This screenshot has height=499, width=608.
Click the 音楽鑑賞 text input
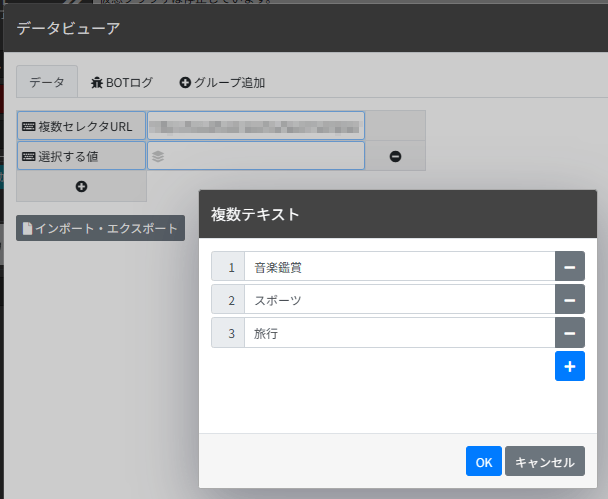[x=399, y=267]
